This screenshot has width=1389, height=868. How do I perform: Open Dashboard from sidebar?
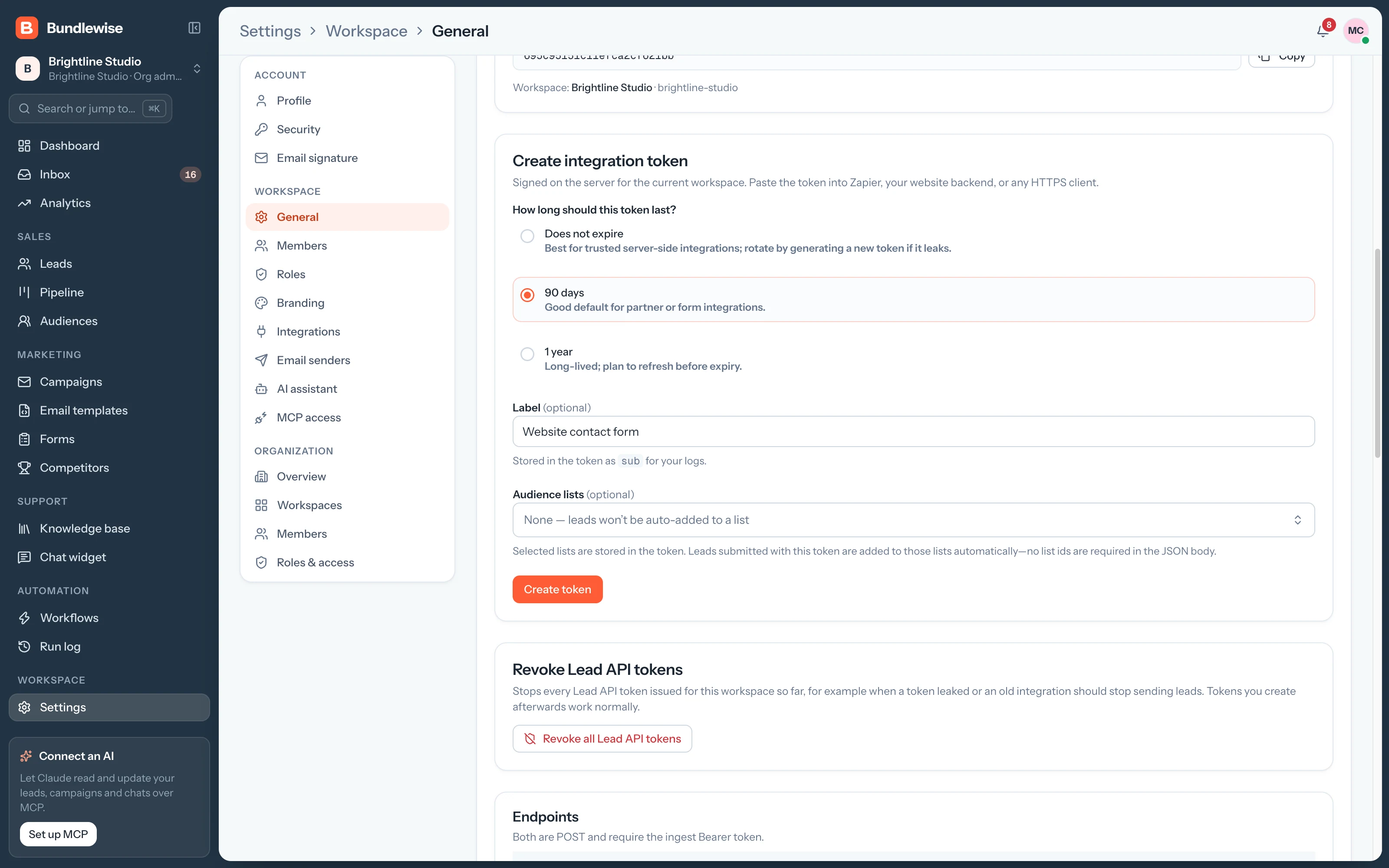[109, 146]
